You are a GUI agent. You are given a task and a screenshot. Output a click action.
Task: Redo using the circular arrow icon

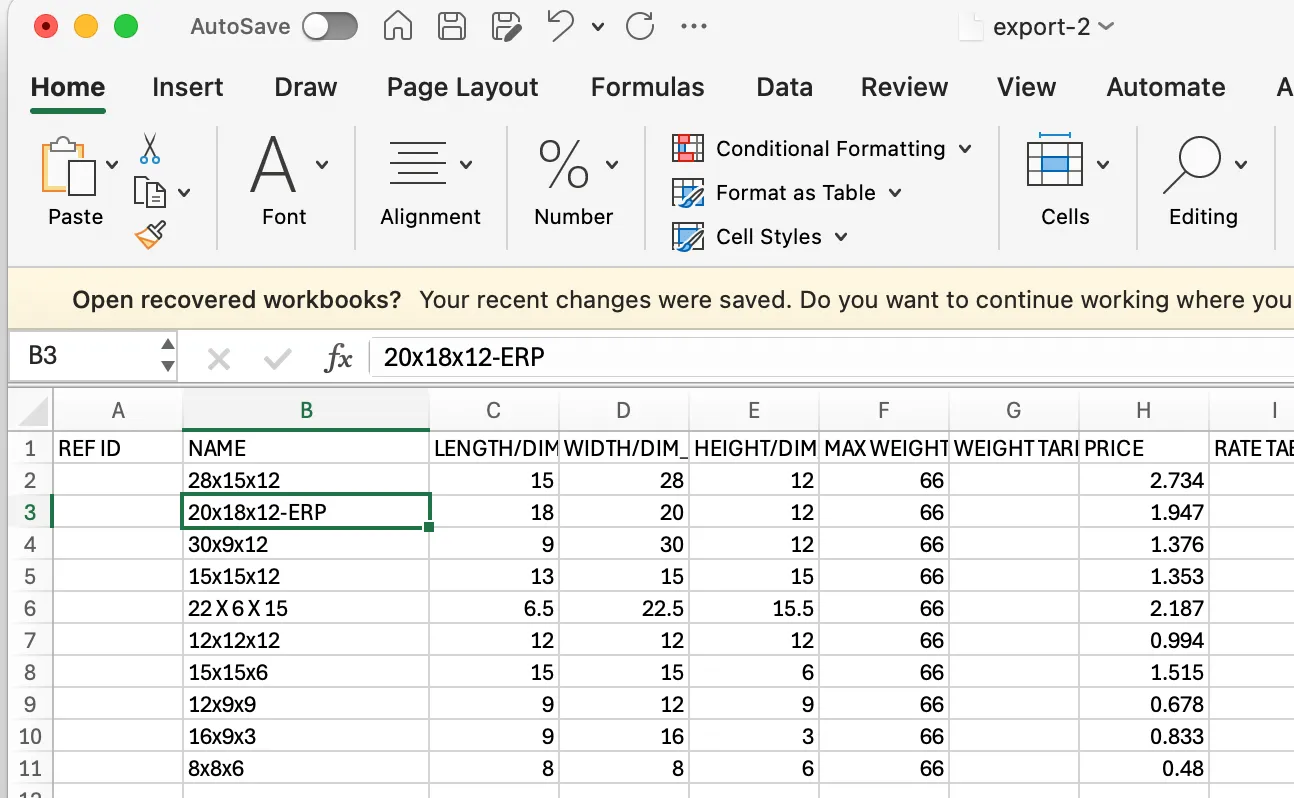pyautogui.click(x=639, y=27)
